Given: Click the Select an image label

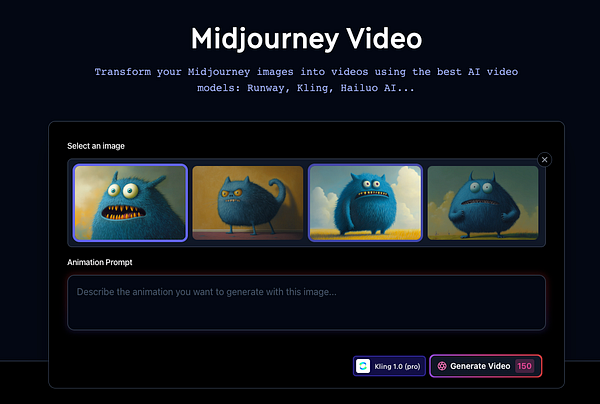Looking at the screenshot, I should point(96,146).
